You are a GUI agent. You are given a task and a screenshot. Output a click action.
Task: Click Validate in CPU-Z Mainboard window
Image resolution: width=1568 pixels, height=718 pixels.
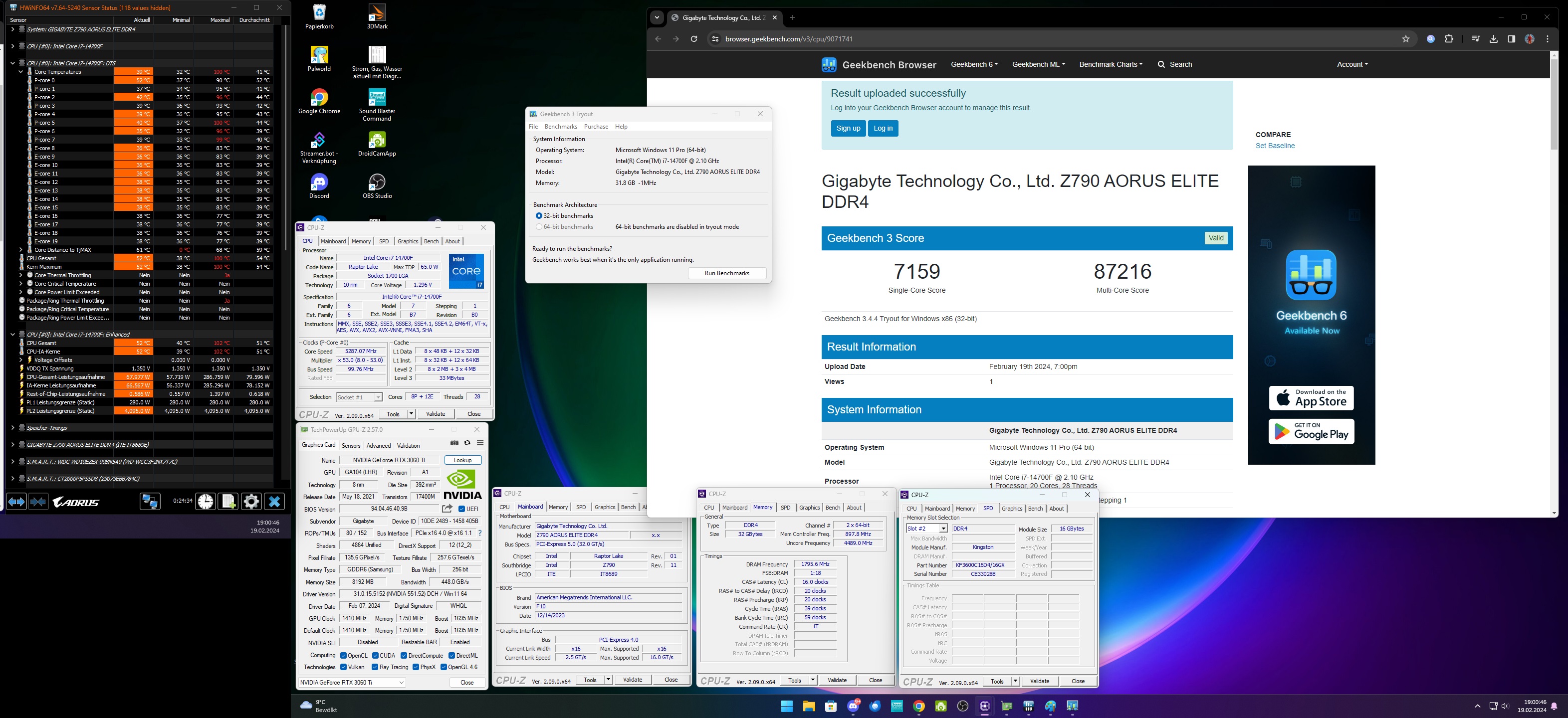pos(633,680)
